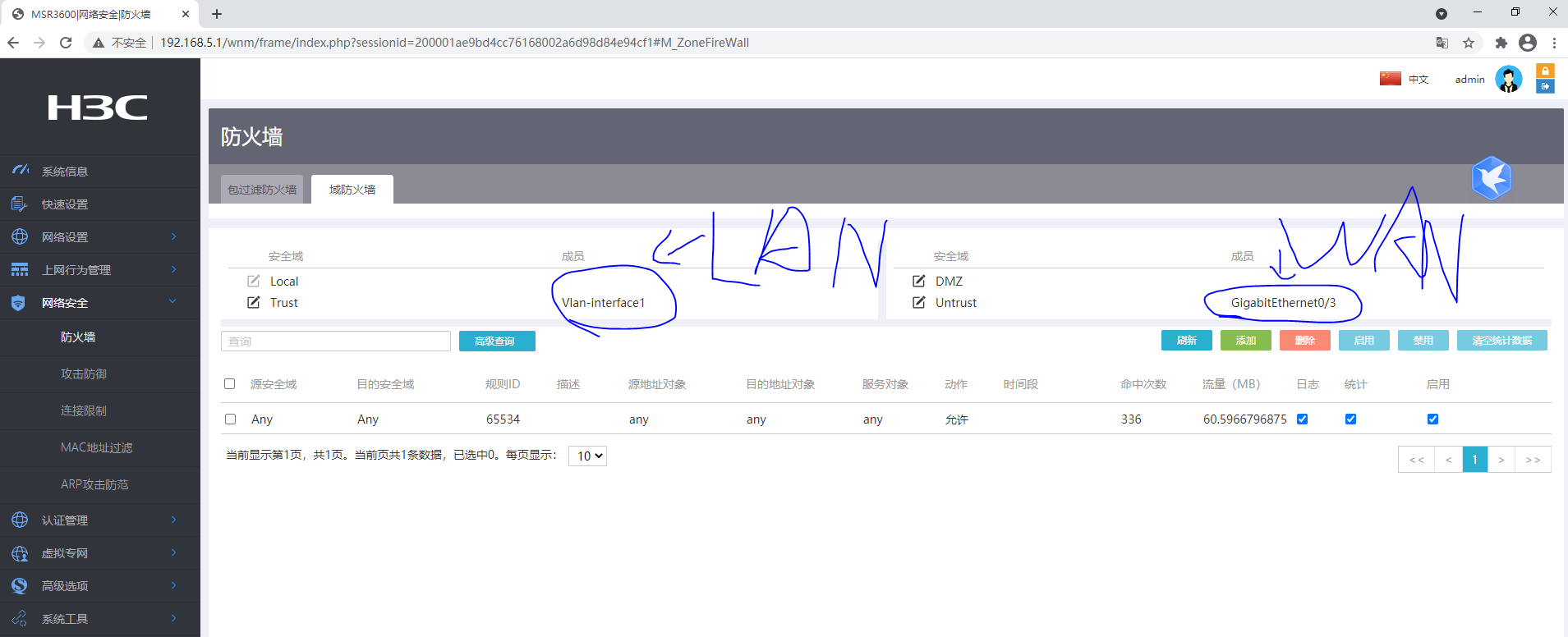Edit the Local security zone
Image resolution: width=1568 pixels, height=637 pixels.
coord(254,281)
